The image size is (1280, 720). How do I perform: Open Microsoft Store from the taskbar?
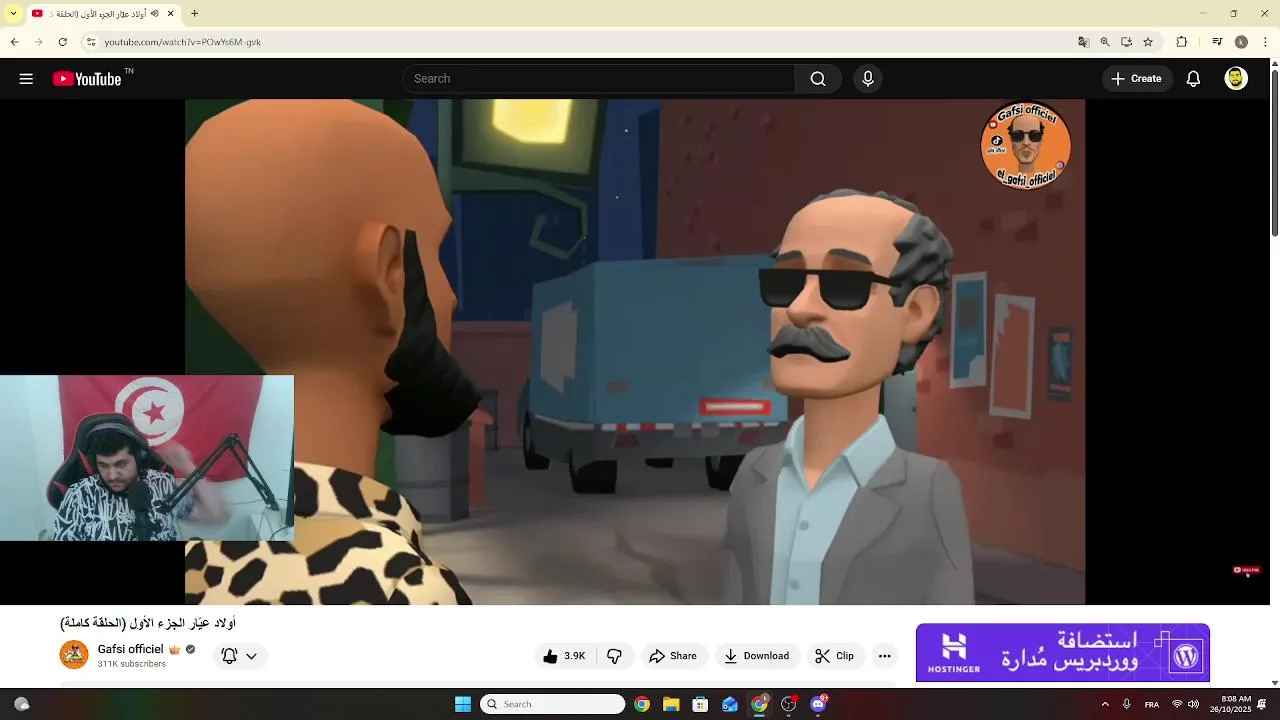click(700, 704)
